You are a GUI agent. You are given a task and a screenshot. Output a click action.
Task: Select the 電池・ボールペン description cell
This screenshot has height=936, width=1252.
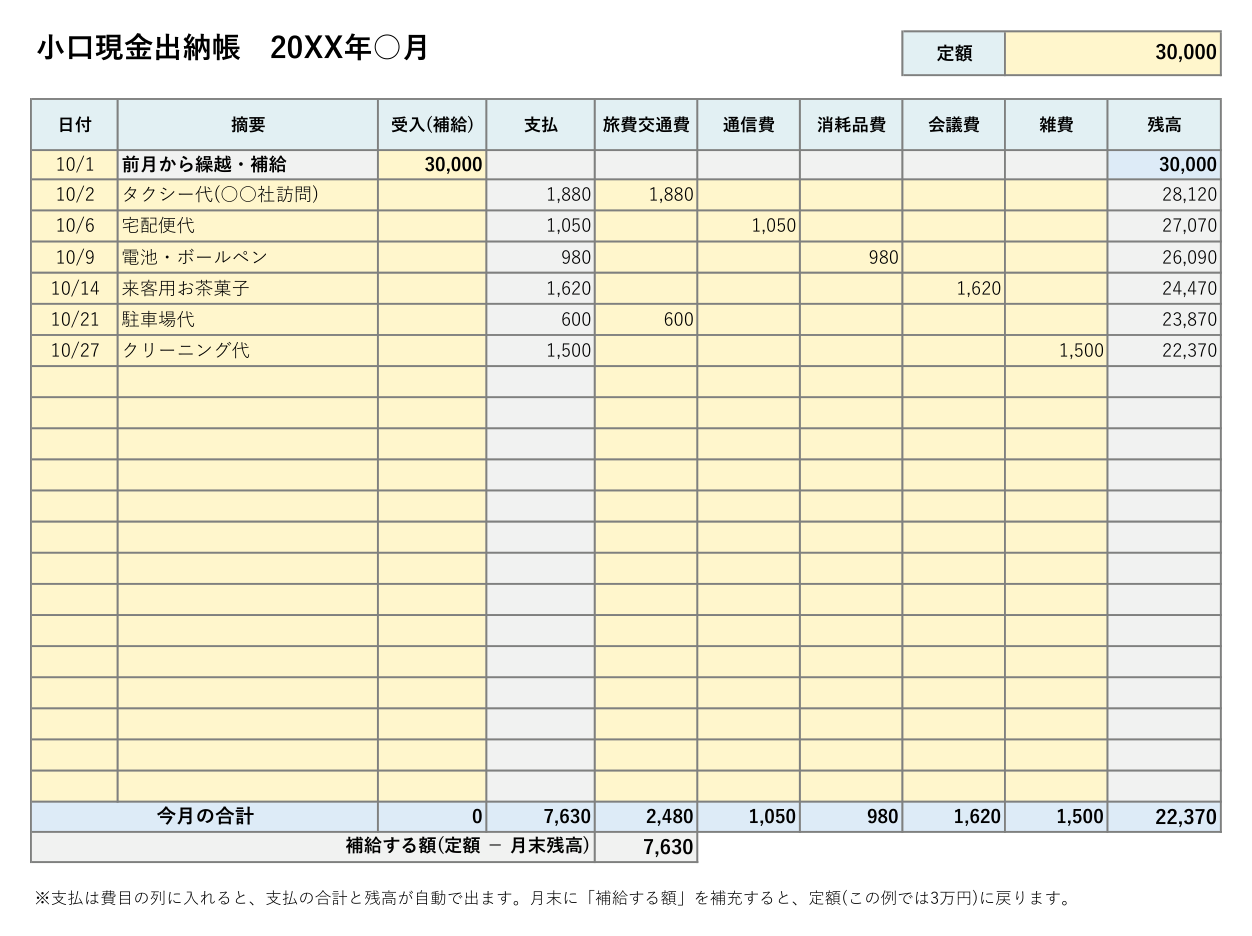click(x=248, y=257)
